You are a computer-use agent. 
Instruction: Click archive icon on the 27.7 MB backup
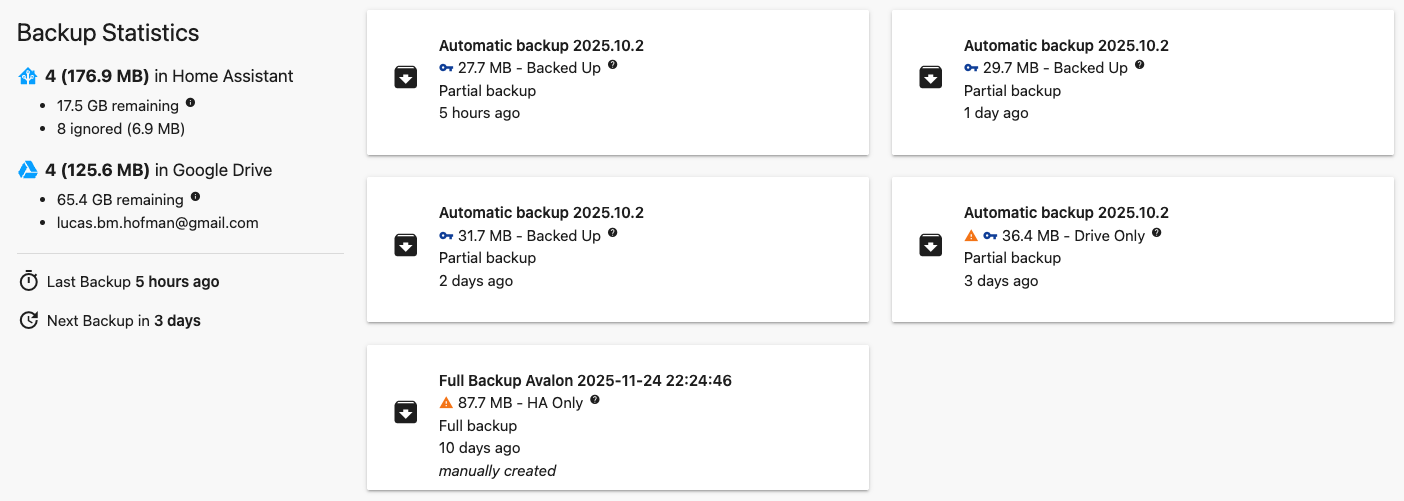405,78
